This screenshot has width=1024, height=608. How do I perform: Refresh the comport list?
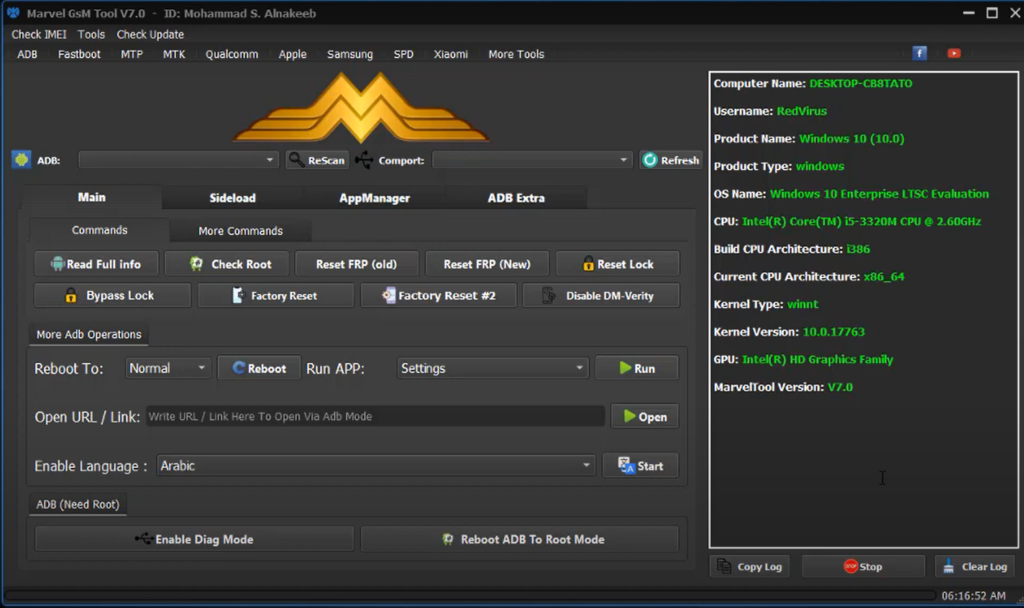671,160
